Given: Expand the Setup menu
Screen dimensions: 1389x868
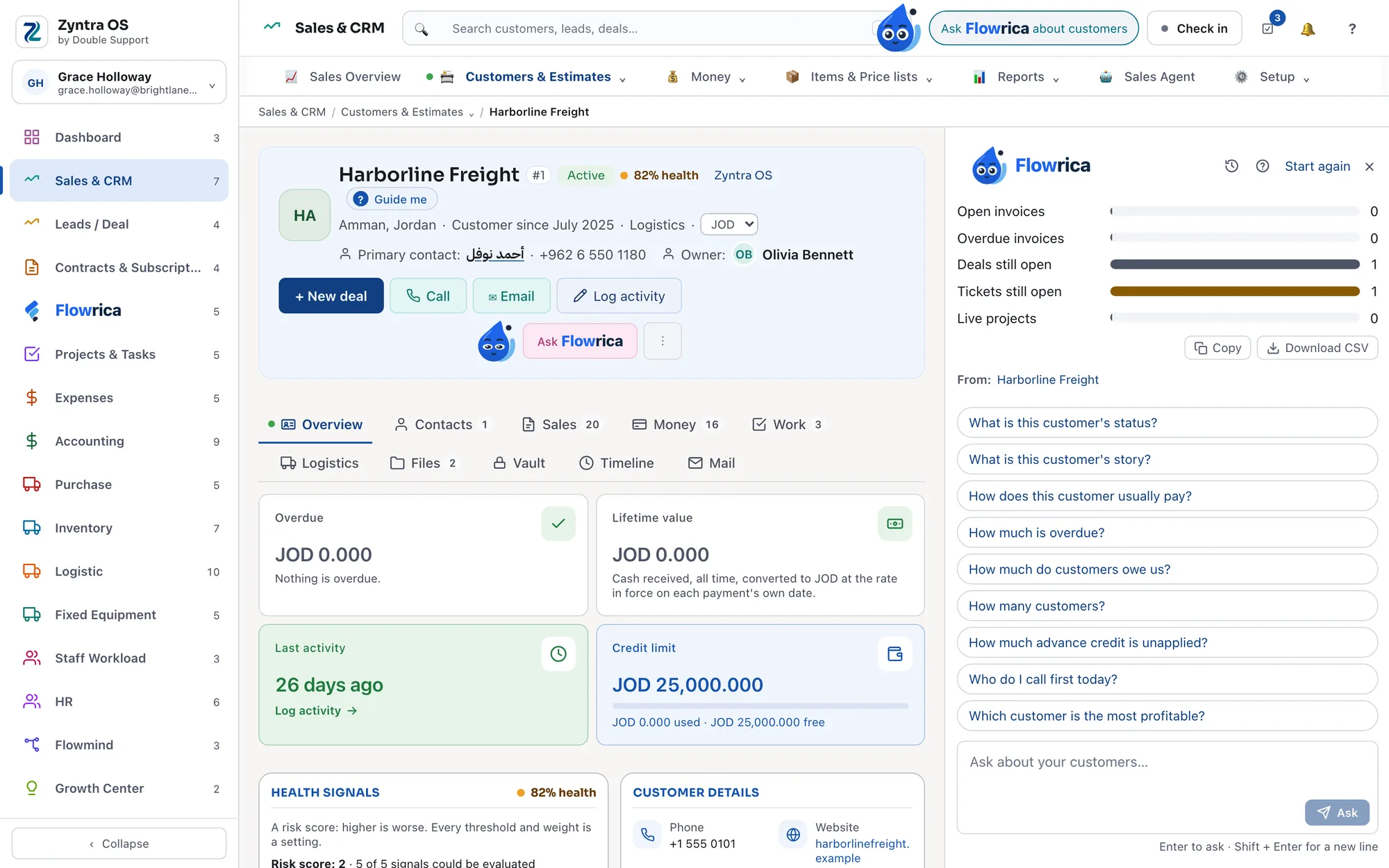Looking at the screenshot, I should [1306, 79].
